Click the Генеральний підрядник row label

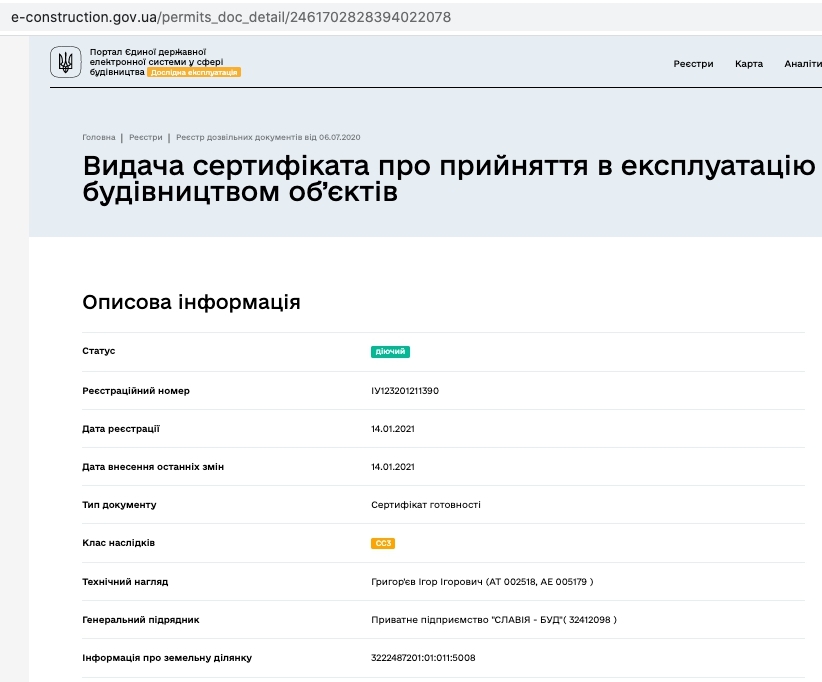click(140, 620)
